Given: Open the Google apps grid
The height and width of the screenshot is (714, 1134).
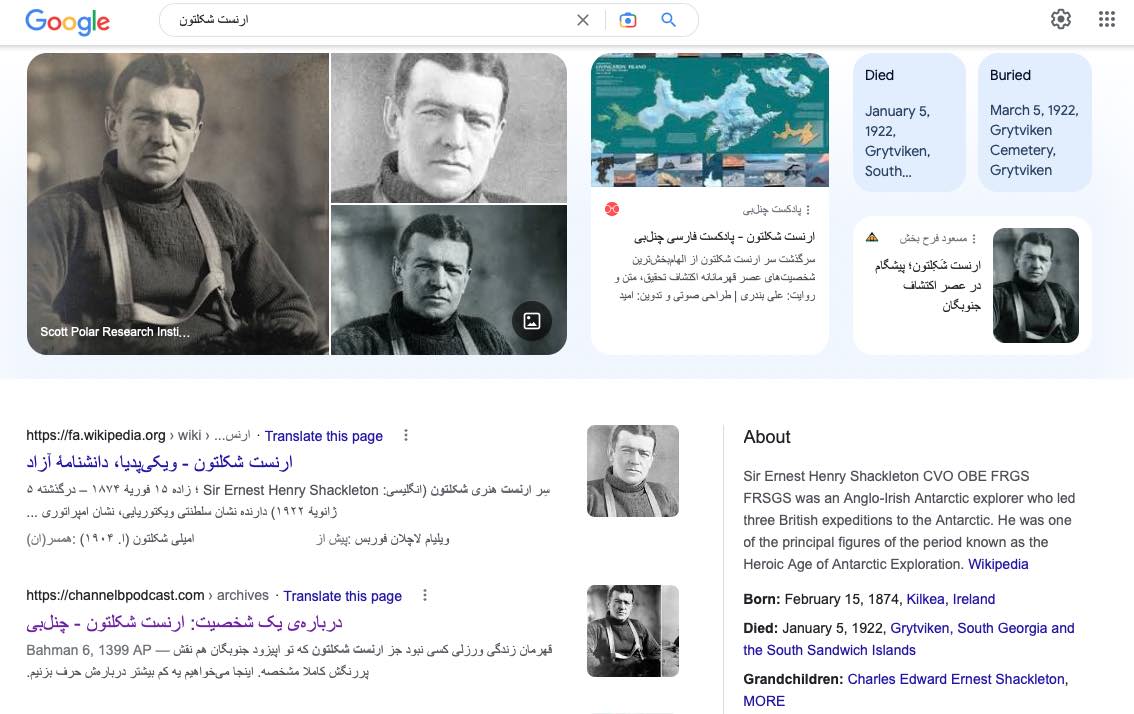Looking at the screenshot, I should click(x=1107, y=19).
